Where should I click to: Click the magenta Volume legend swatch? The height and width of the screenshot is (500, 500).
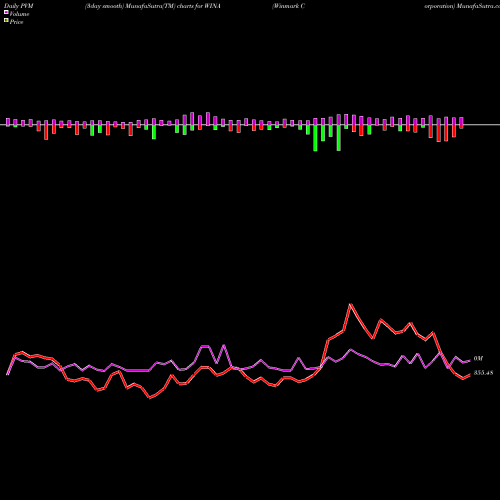pyautogui.click(x=6, y=13)
